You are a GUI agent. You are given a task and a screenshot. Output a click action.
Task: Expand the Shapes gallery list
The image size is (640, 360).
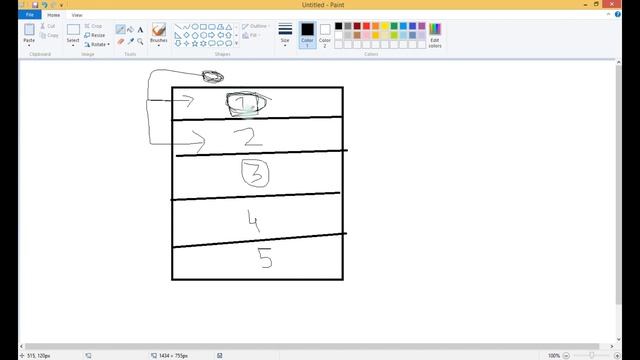236,43
